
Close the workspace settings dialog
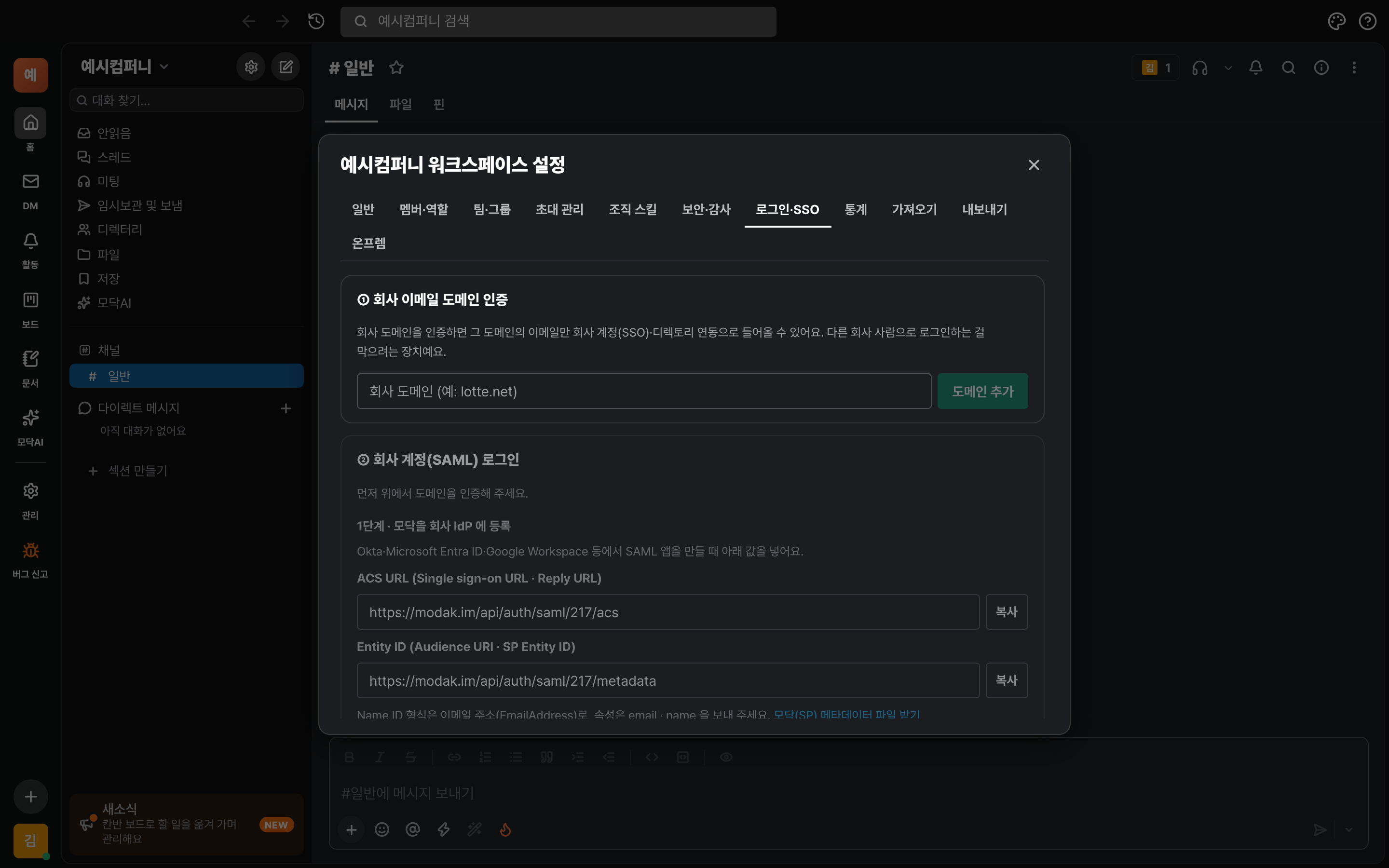click(1034, 165)
